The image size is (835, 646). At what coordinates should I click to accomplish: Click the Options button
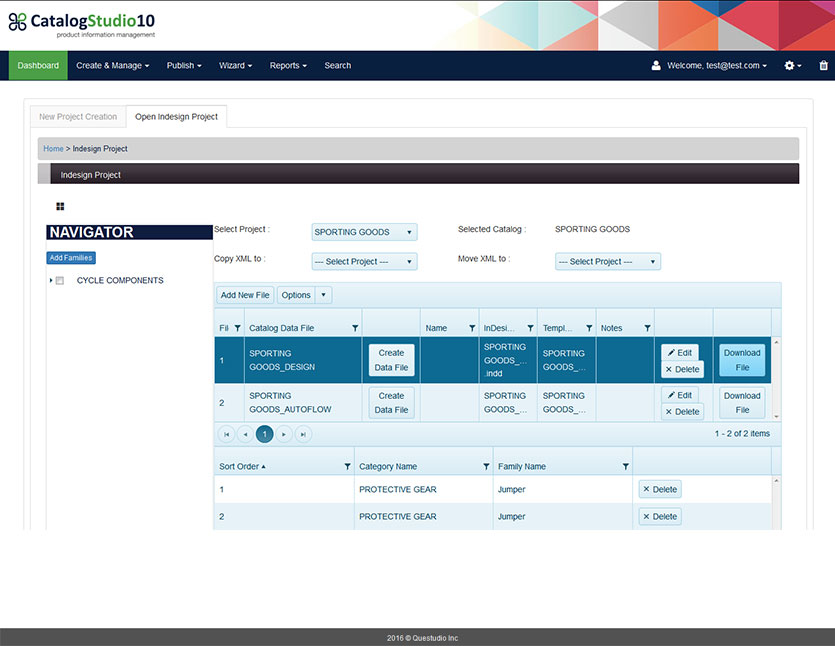(x=296, y=295)
